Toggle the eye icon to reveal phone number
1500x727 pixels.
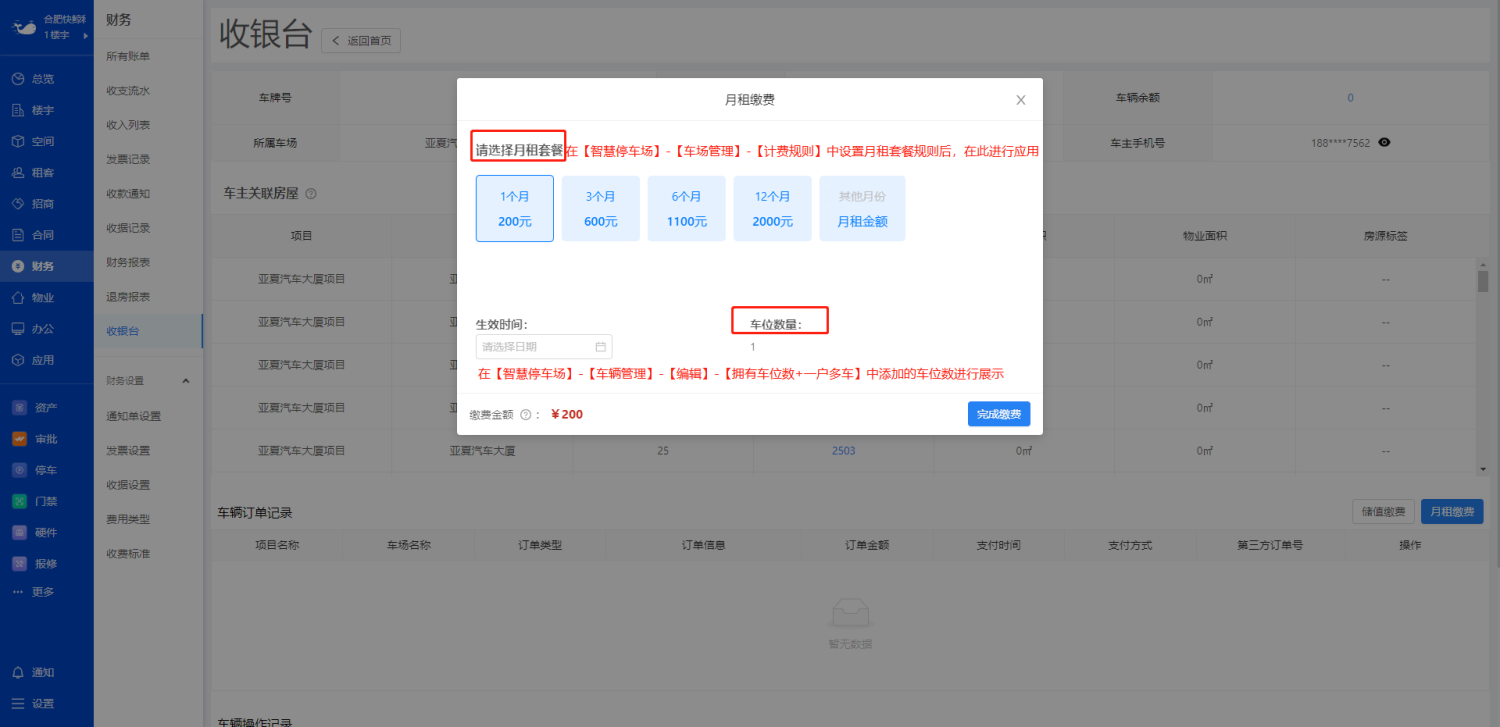click(x=1384, y=143)
